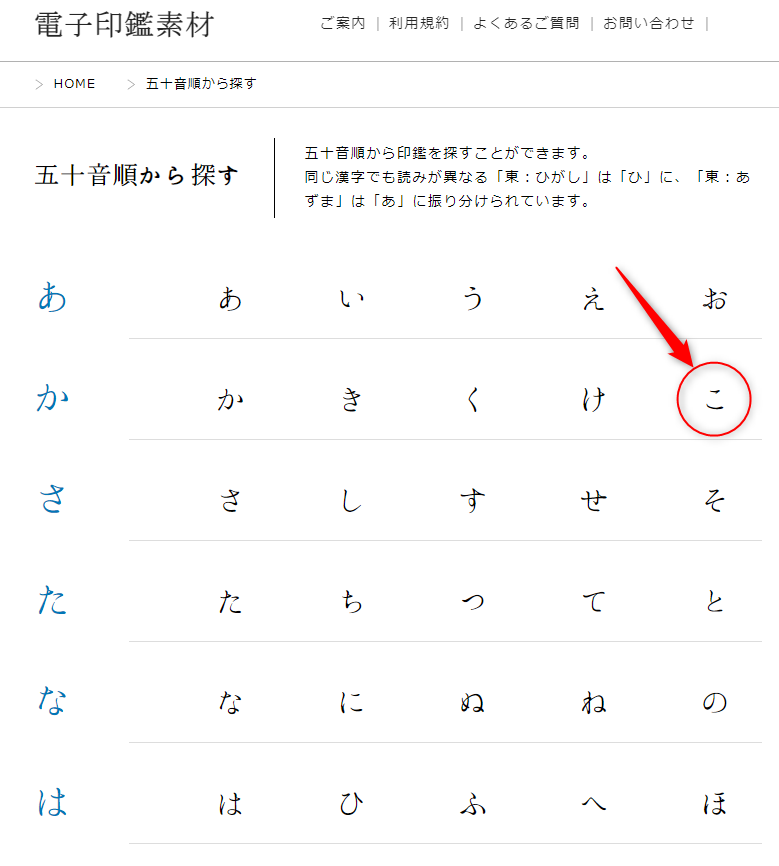The width and height of the screenshot is (779, 866).
Task: Choose the black か kana link
Action: pos(230,399)
